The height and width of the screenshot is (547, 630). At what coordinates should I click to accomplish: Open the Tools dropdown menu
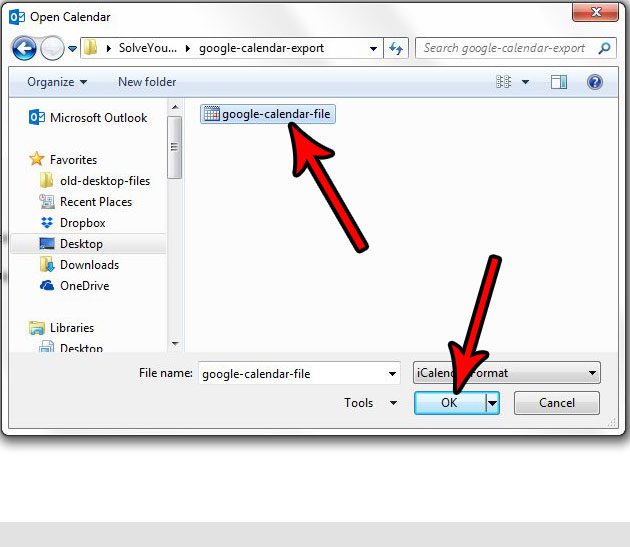pos(370,403)
